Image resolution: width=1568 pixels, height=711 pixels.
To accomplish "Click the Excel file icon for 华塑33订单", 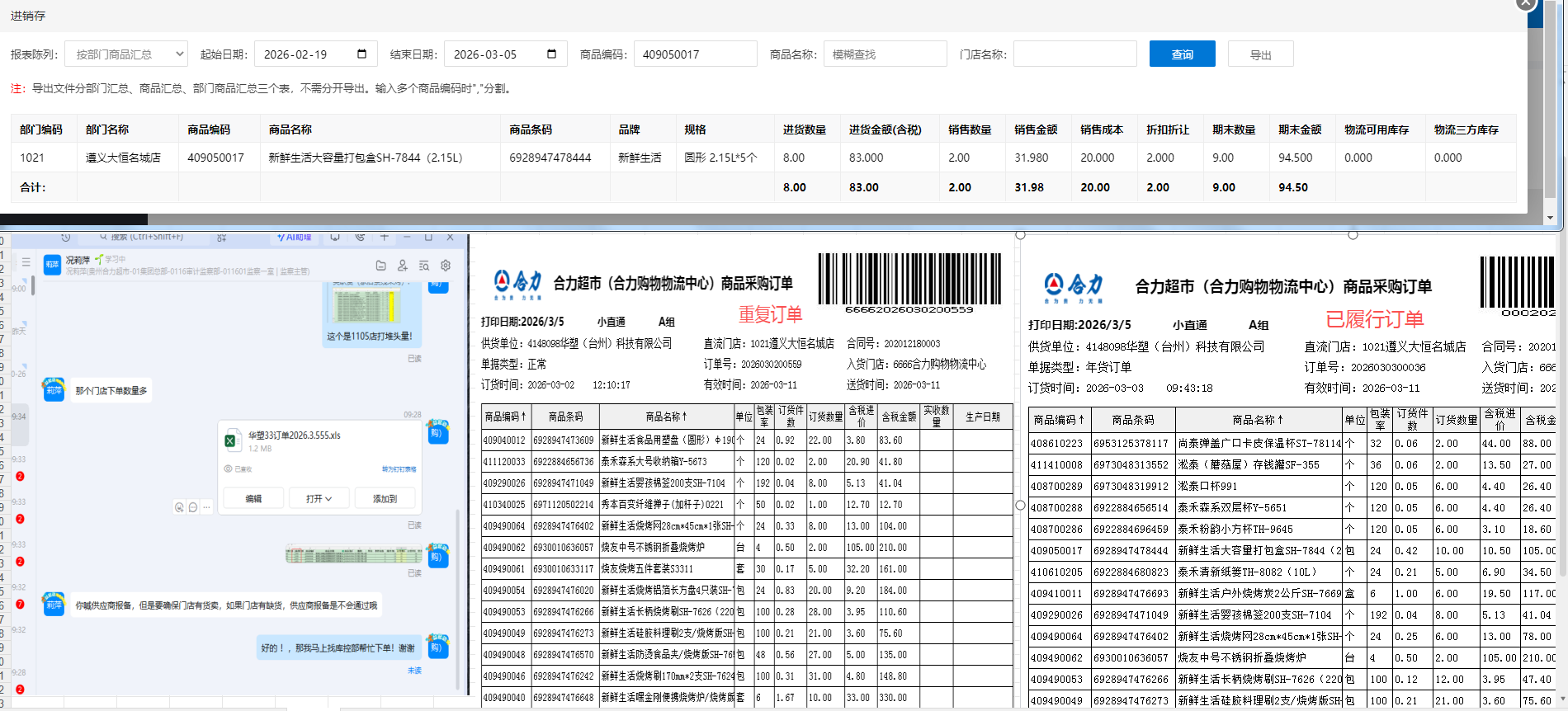I will pos(230,441).
